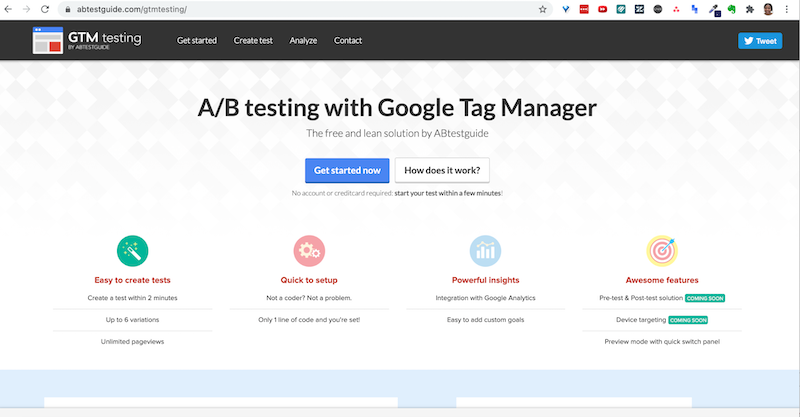
Task: Open the red three-dots extension icon
Action: pos(676,9)
